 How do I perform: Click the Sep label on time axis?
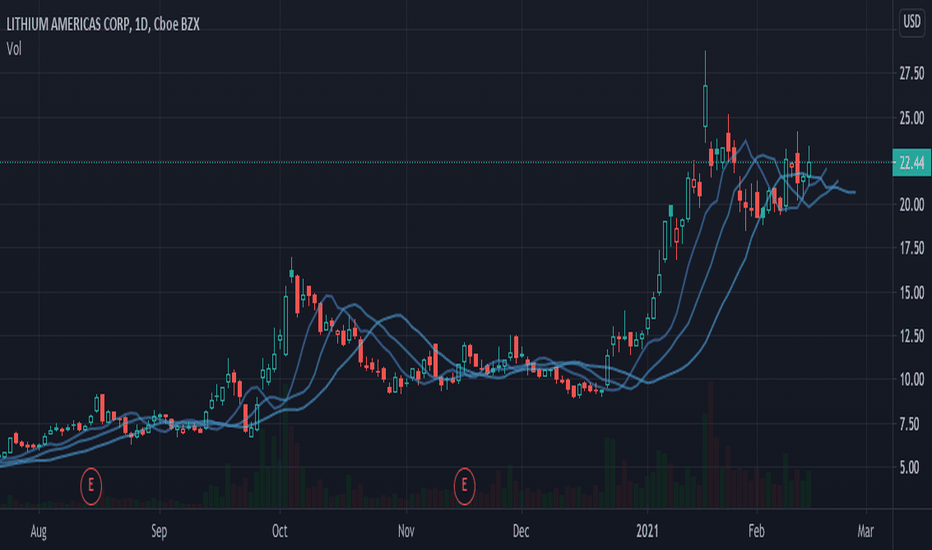point(159,531)
